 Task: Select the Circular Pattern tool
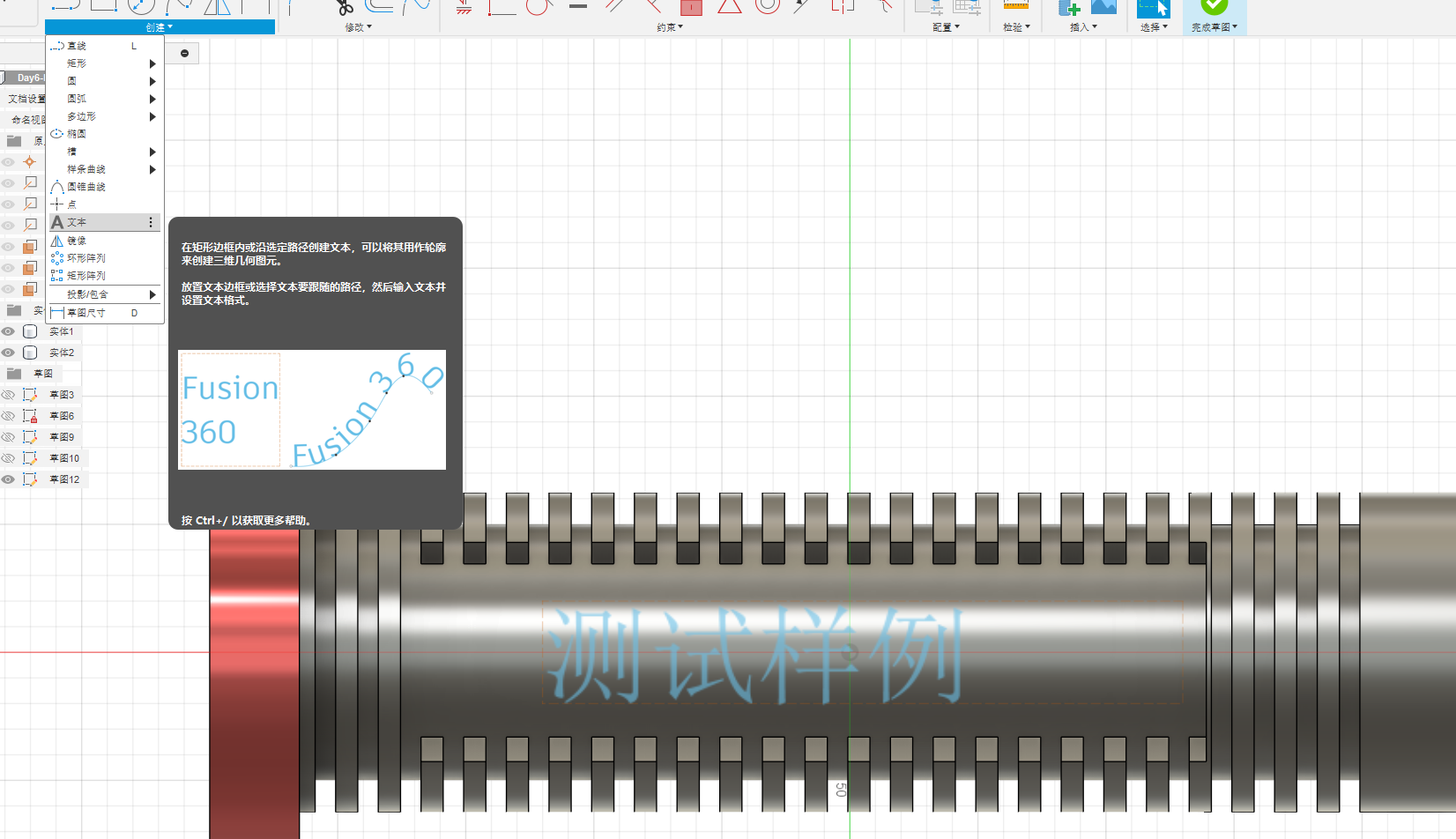point(86,258)
